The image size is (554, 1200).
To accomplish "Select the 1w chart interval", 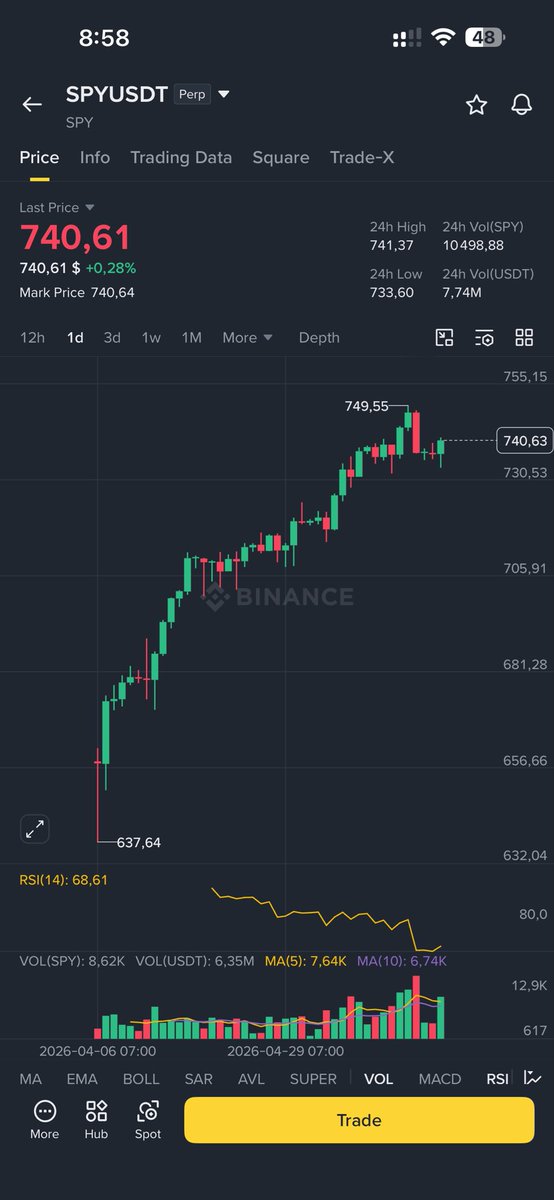I will [x=151, y=337].
